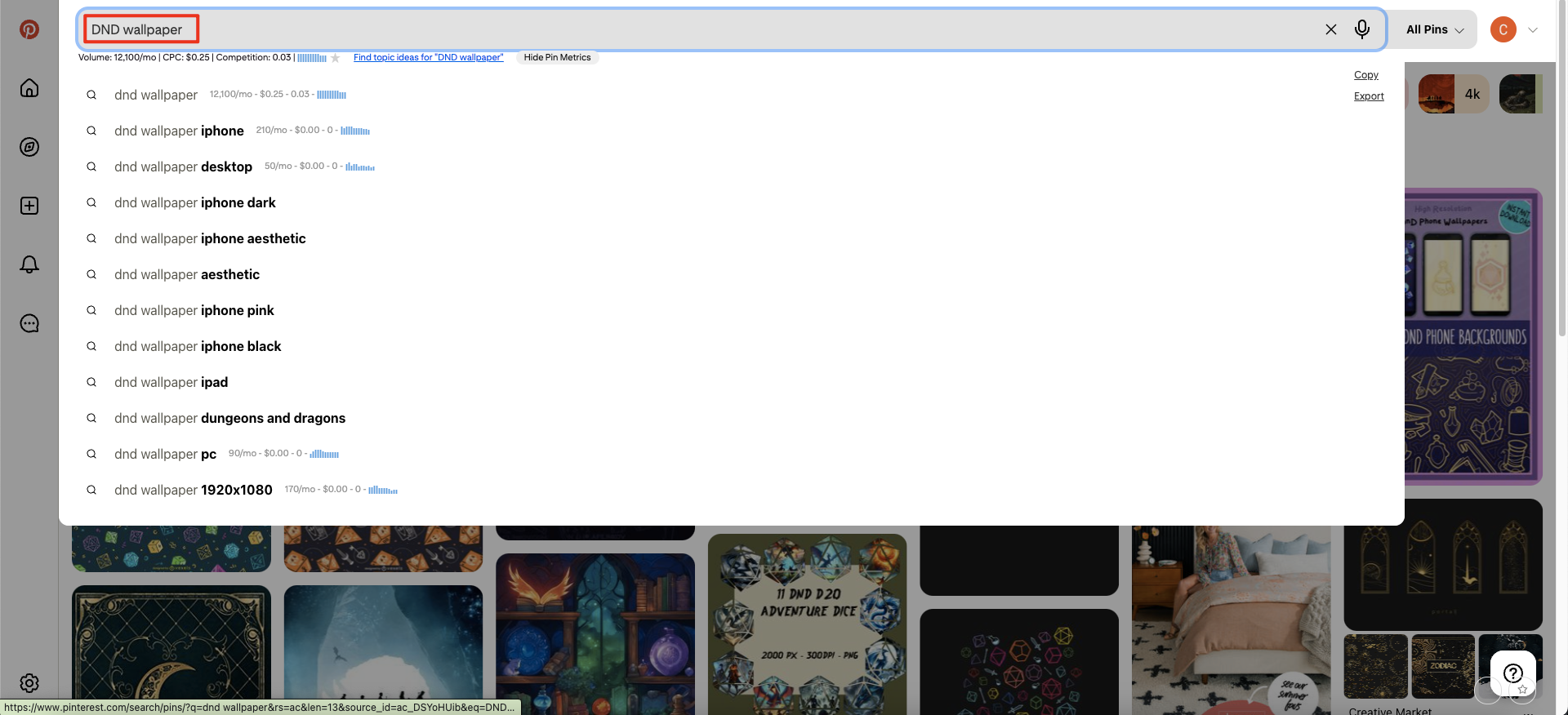Open the Explore compass icon
The height and width of the screenshot is (715, 1568).
29,147
